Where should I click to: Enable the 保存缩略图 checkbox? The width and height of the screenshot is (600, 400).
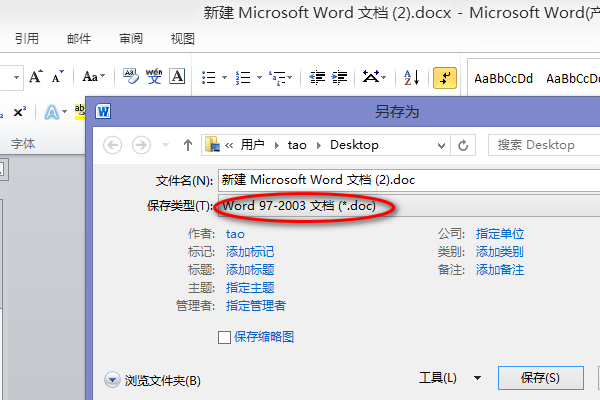(224, 337)
